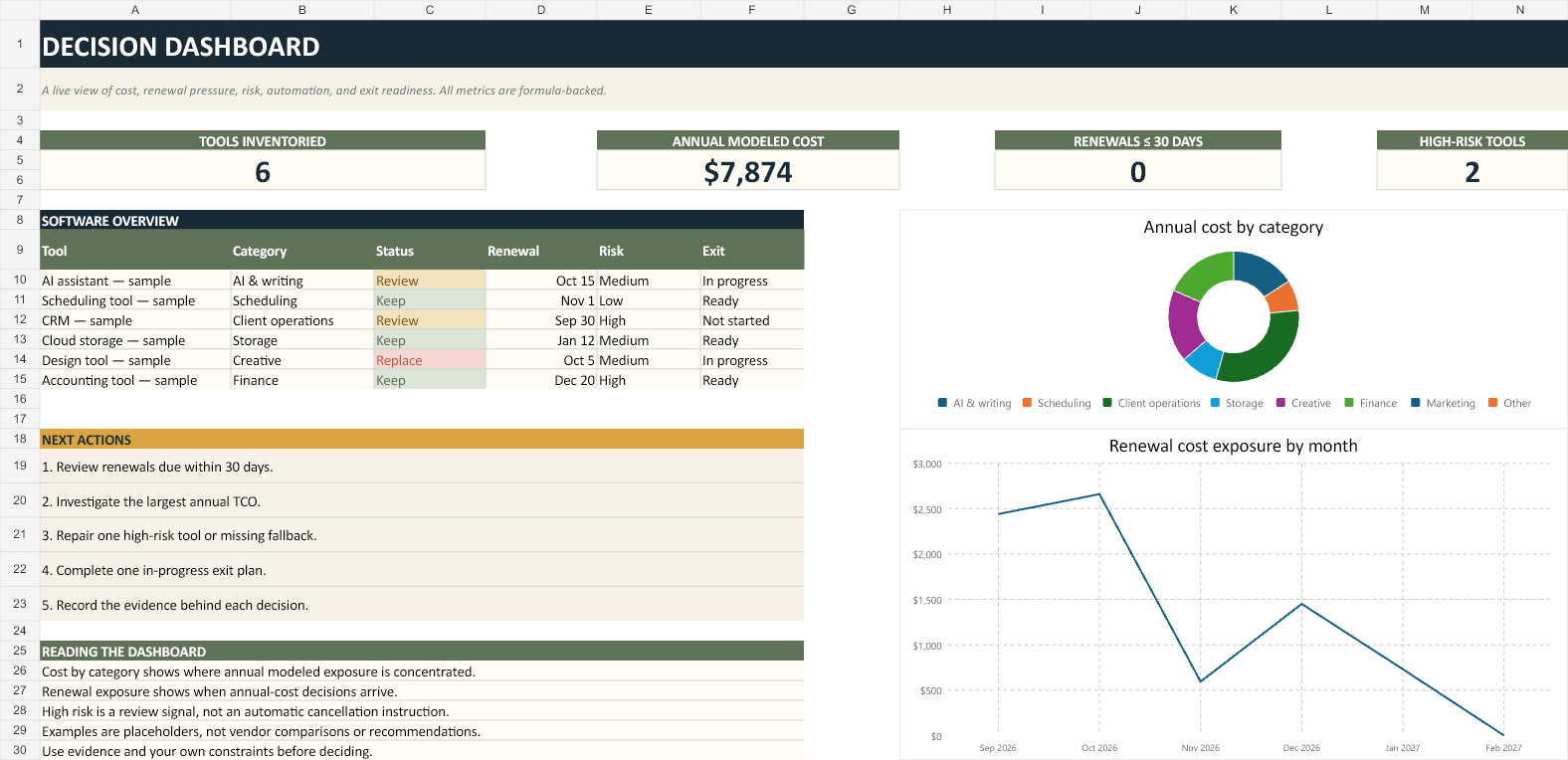Image resolution: width=1568 pixels, height=760 pixels.
Task: Select the Review status in the CRM row
Action: pyautogui.click(x=430, y=320)
